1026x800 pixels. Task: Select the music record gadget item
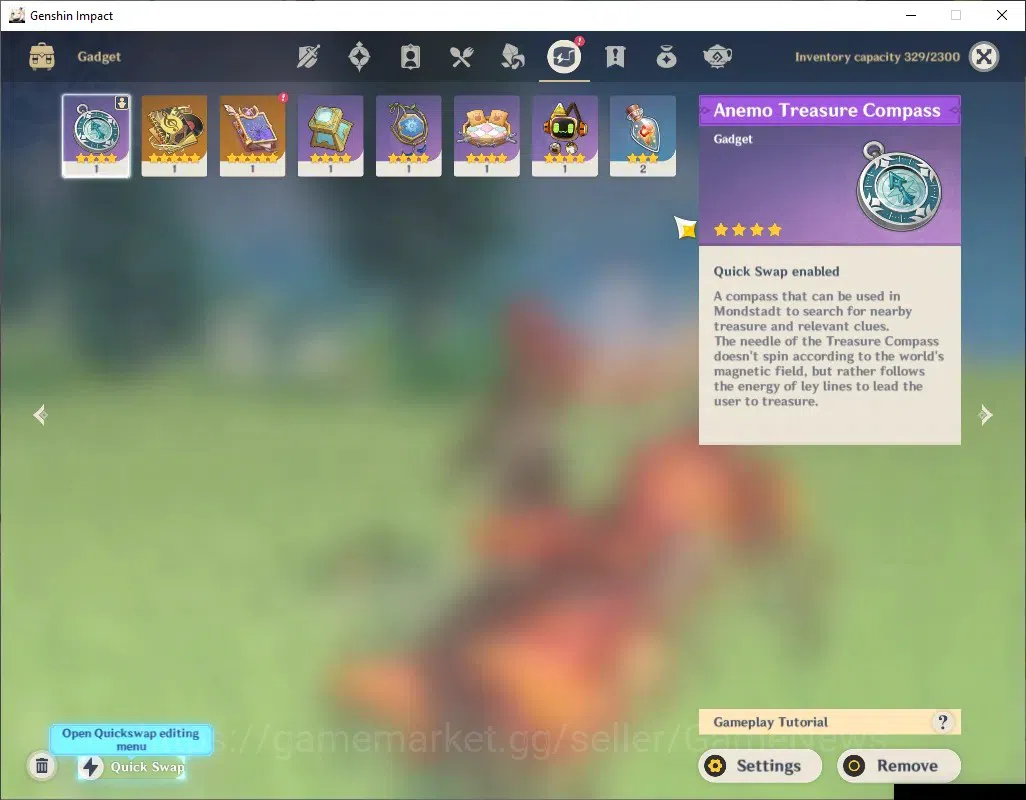(x=174, y=136)
